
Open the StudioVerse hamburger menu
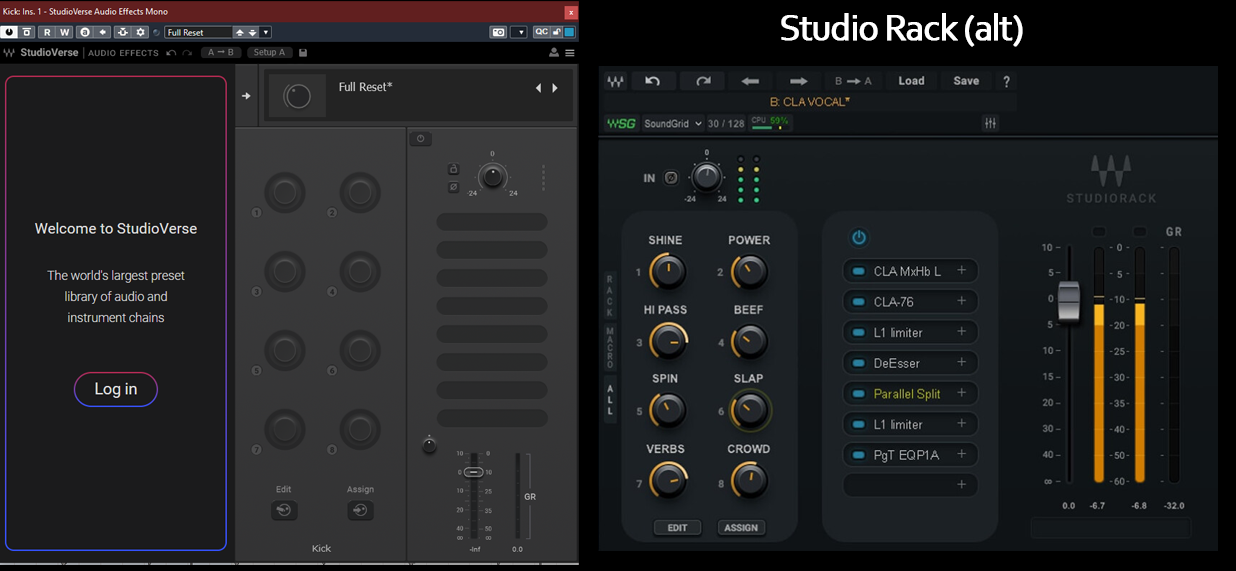point(569,53)
